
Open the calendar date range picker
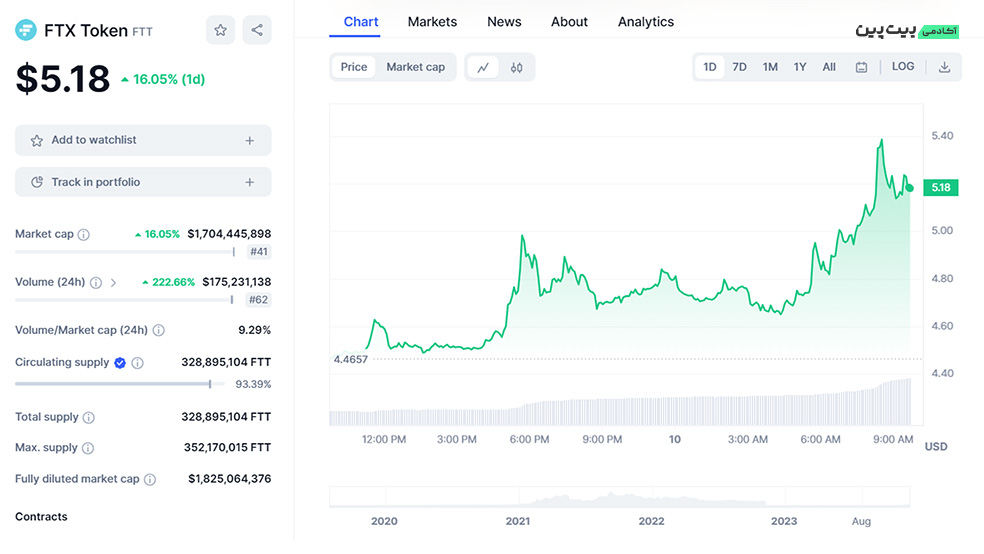coord(861,67)
